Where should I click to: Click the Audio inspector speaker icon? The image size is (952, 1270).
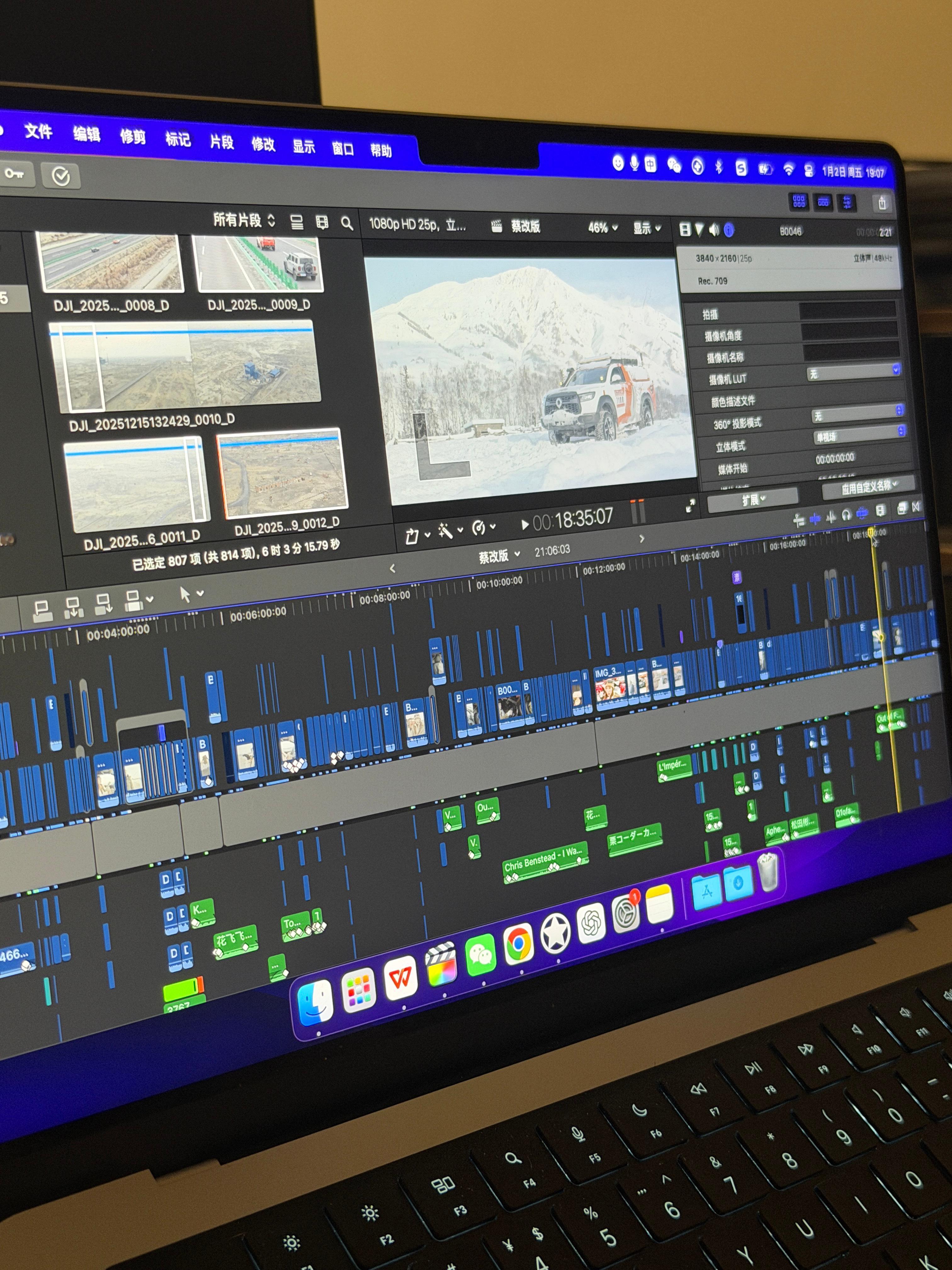coord(714,230)
